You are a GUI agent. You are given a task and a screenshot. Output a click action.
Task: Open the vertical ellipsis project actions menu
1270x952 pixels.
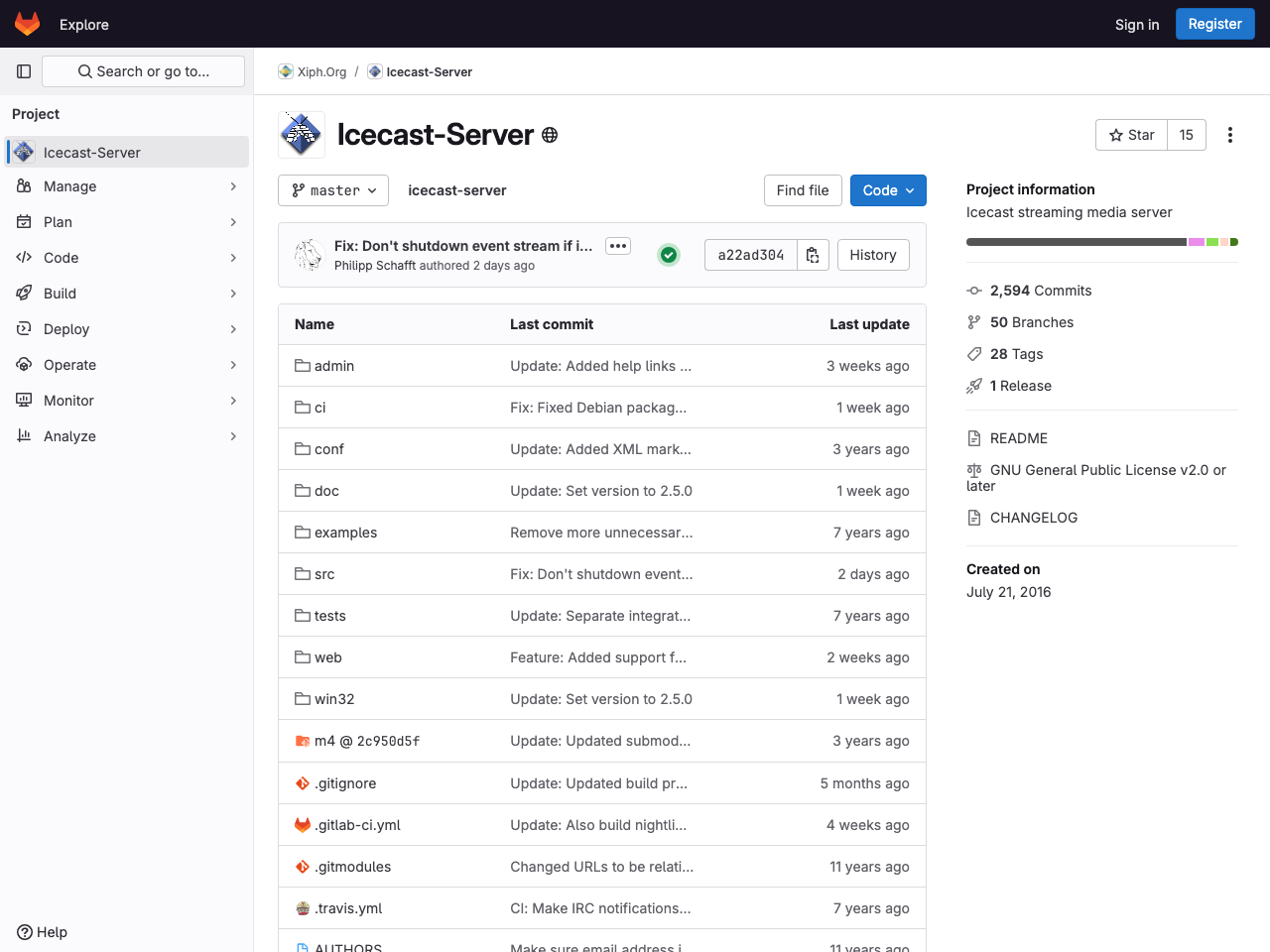click(x=1229, y=134)
